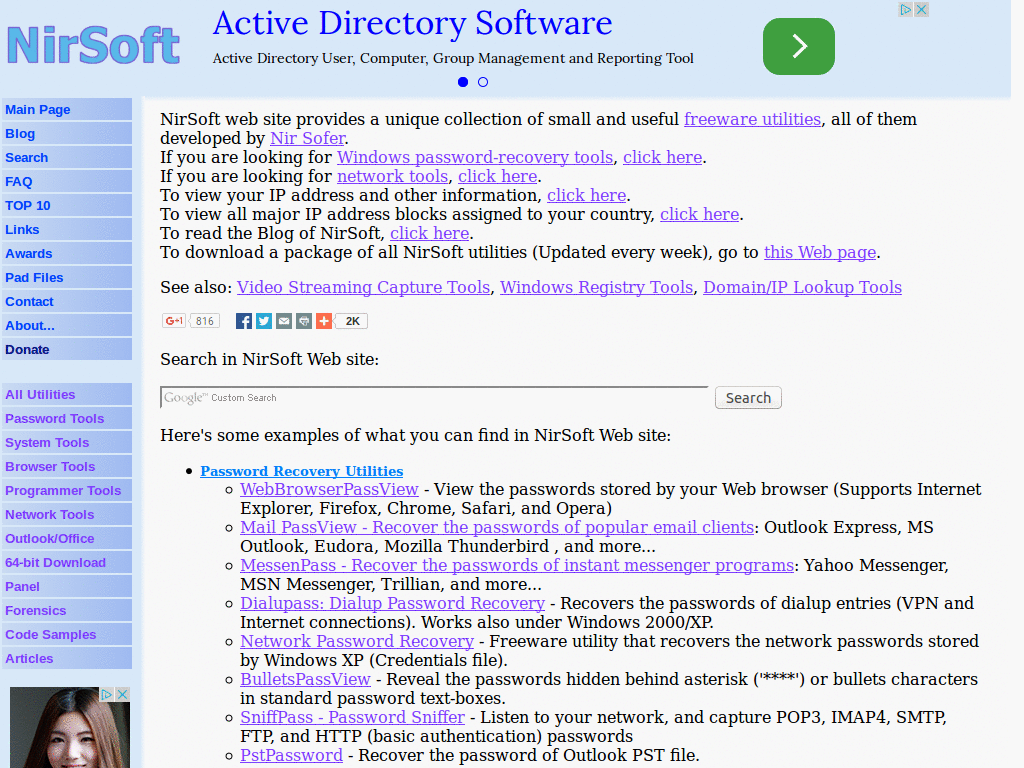
Task: Share the page on Twitter
Action: coord(262,321)
